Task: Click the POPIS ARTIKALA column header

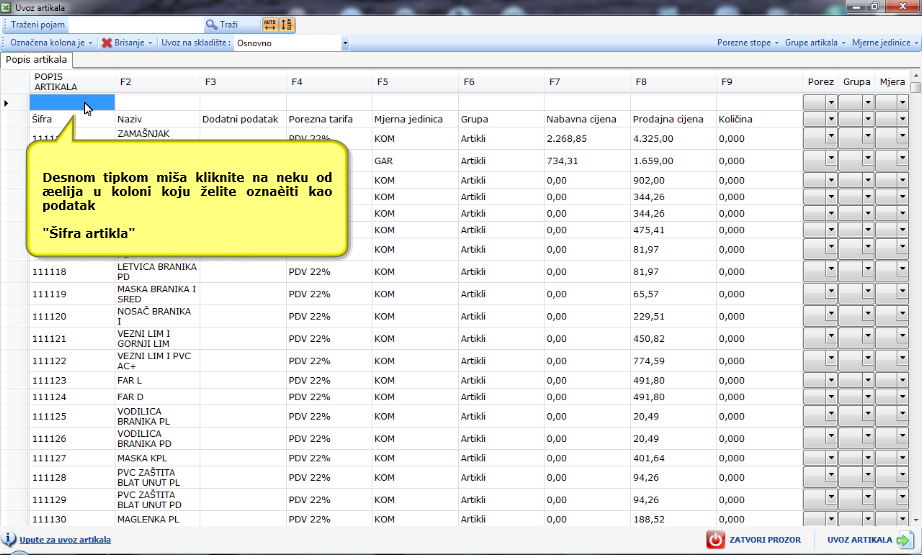Action: (x=72, y=82)
